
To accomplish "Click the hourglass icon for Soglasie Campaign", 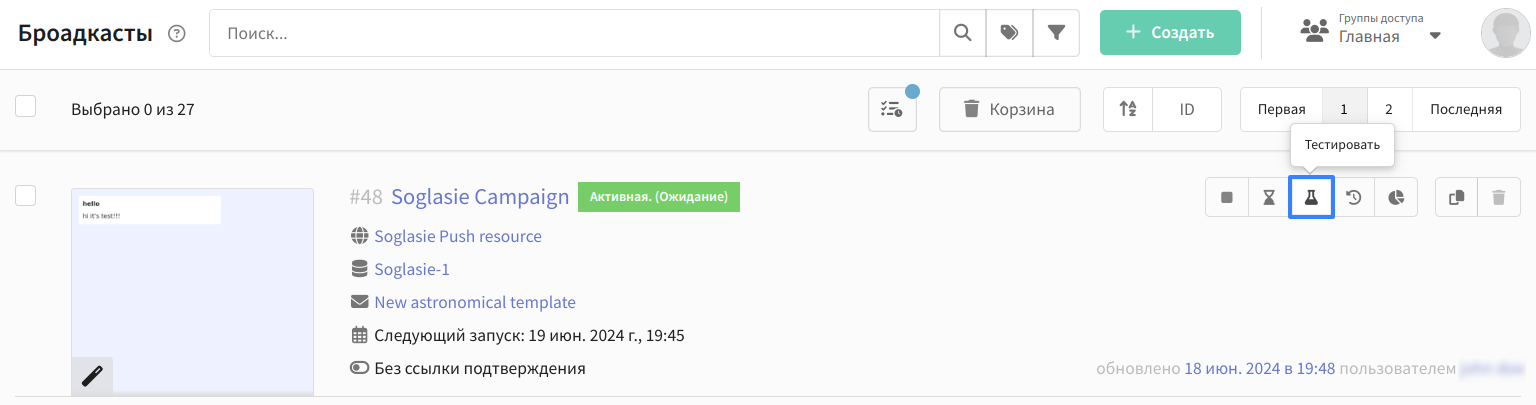I will point(1269,198).
